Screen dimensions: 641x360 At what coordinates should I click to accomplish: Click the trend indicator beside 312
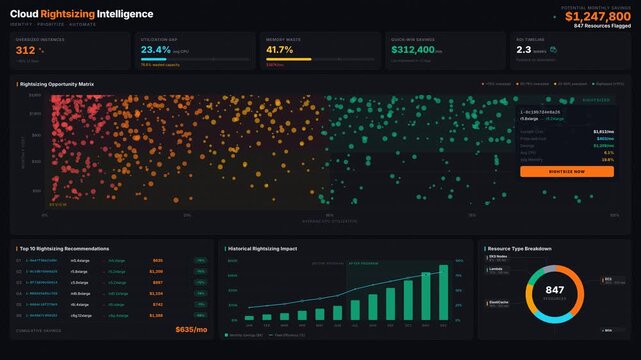click(41, 51)
